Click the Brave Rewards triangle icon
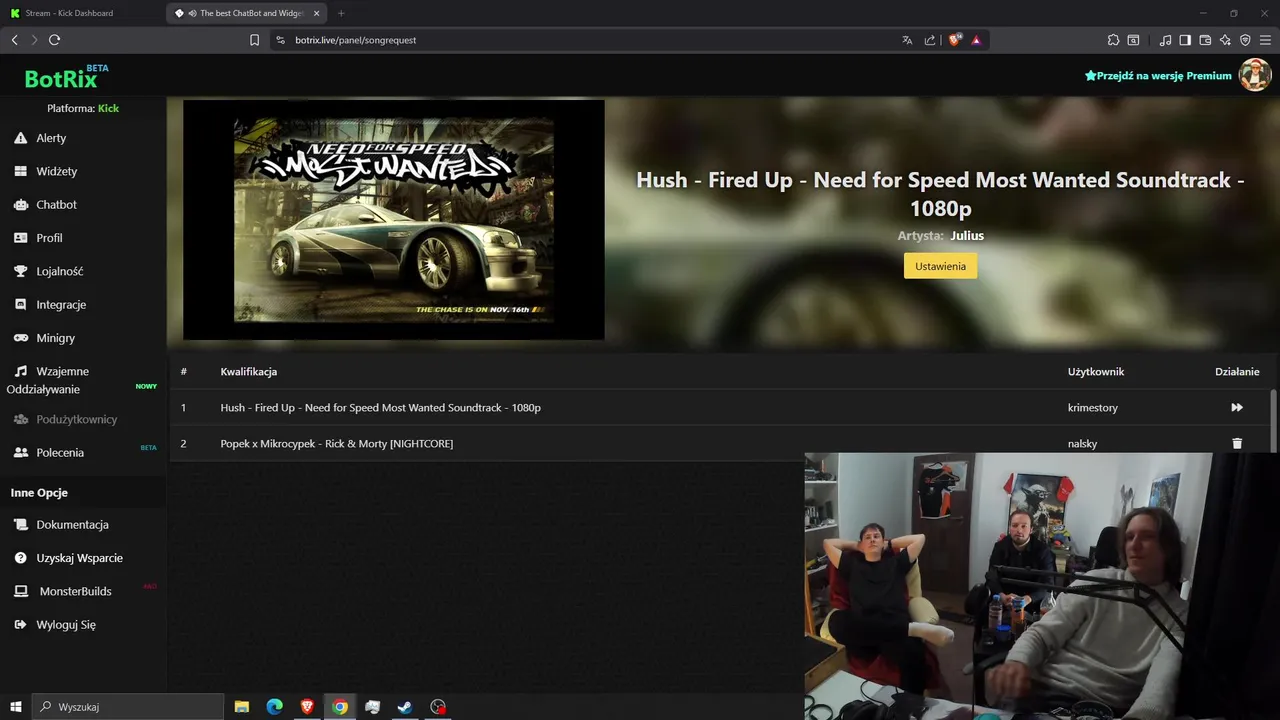1280x720 pixels. pos(976,40)
